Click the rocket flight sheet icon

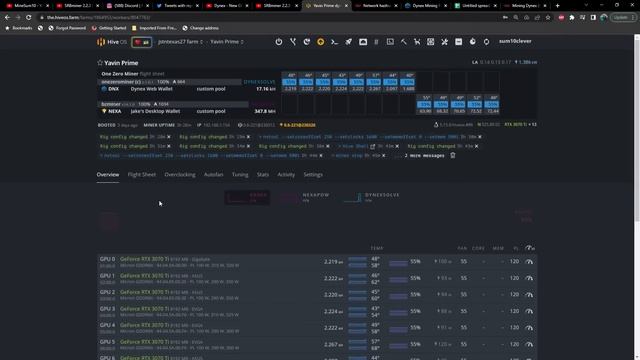pos(349,42)
